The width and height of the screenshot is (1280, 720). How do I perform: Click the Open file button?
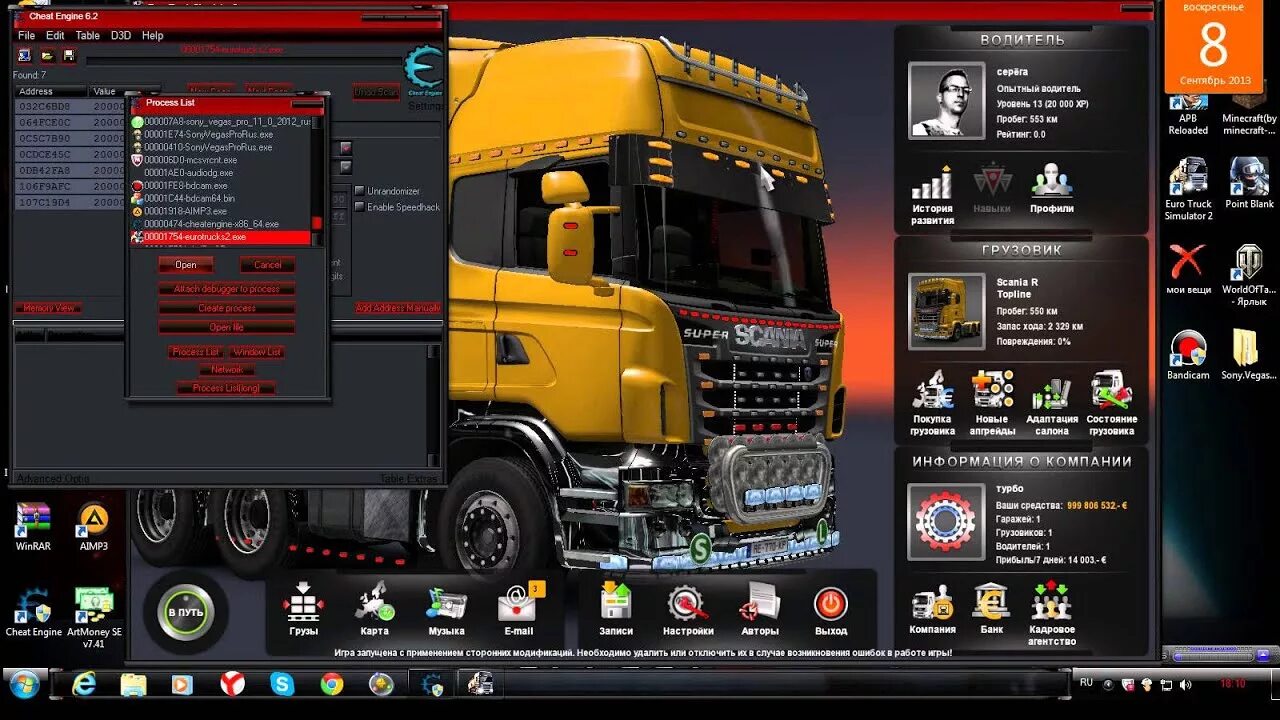pos(227,327)
